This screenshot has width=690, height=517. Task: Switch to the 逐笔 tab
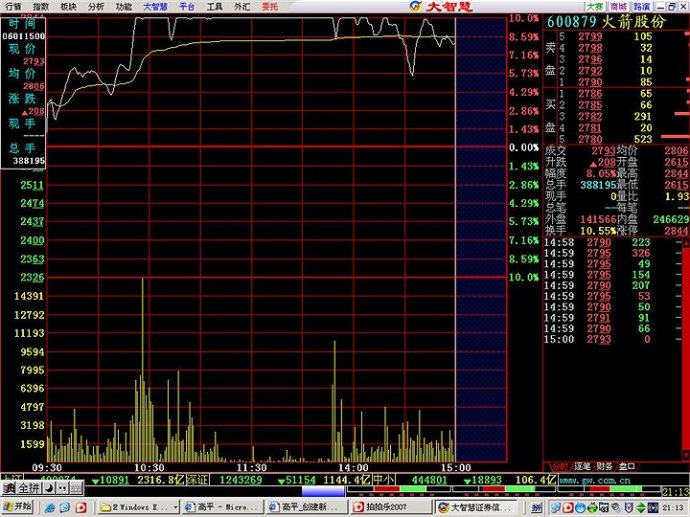point(581,466)
